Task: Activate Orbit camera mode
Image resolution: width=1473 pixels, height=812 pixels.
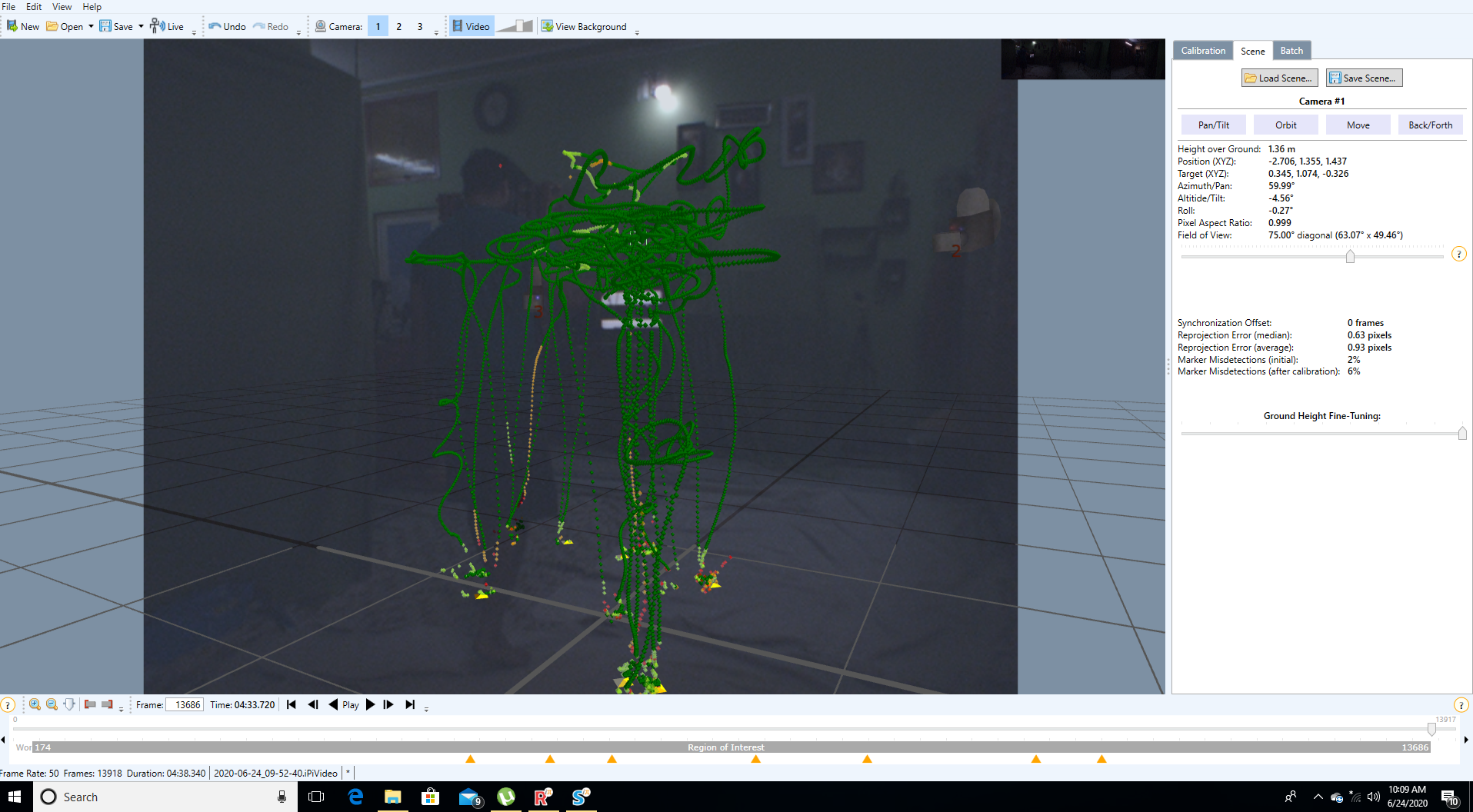Action: pyautogui.click(x=1285, y=125)
